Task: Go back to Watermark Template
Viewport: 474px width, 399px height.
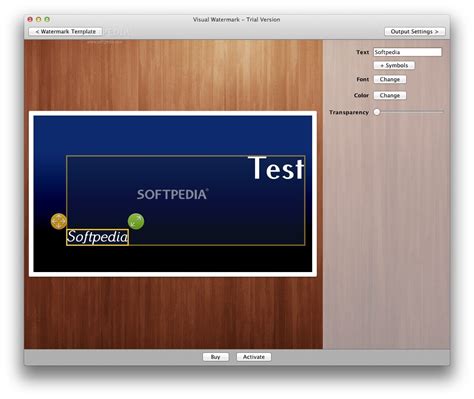Action: pyautogui.click(x=65, y=31)
